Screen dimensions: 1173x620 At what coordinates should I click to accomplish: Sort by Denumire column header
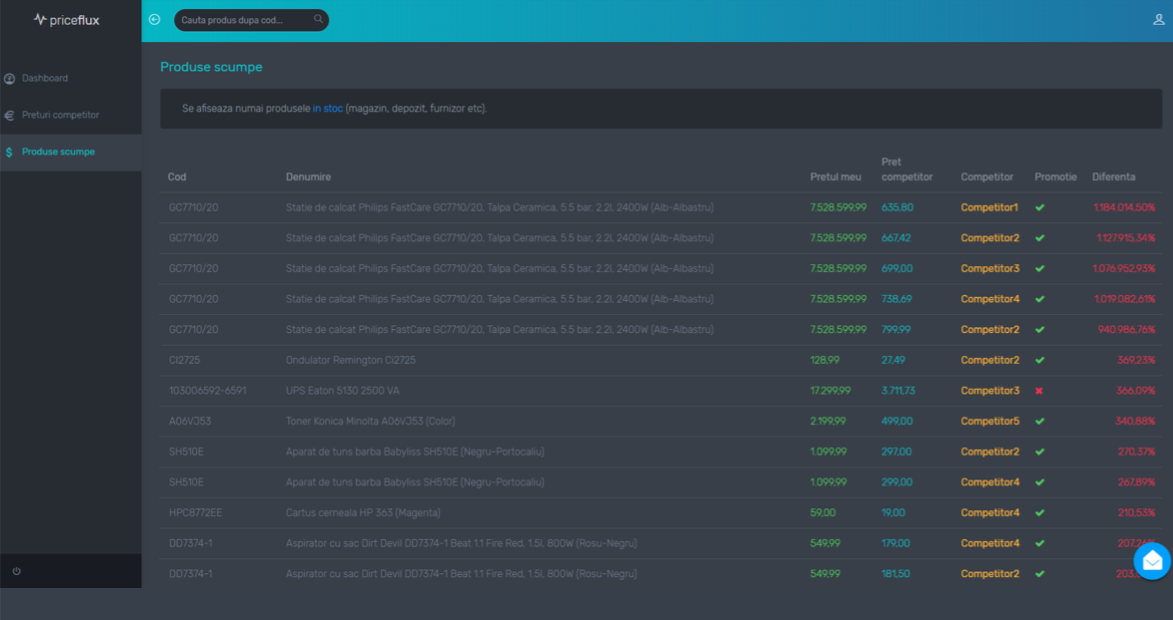tap(308, 177)
